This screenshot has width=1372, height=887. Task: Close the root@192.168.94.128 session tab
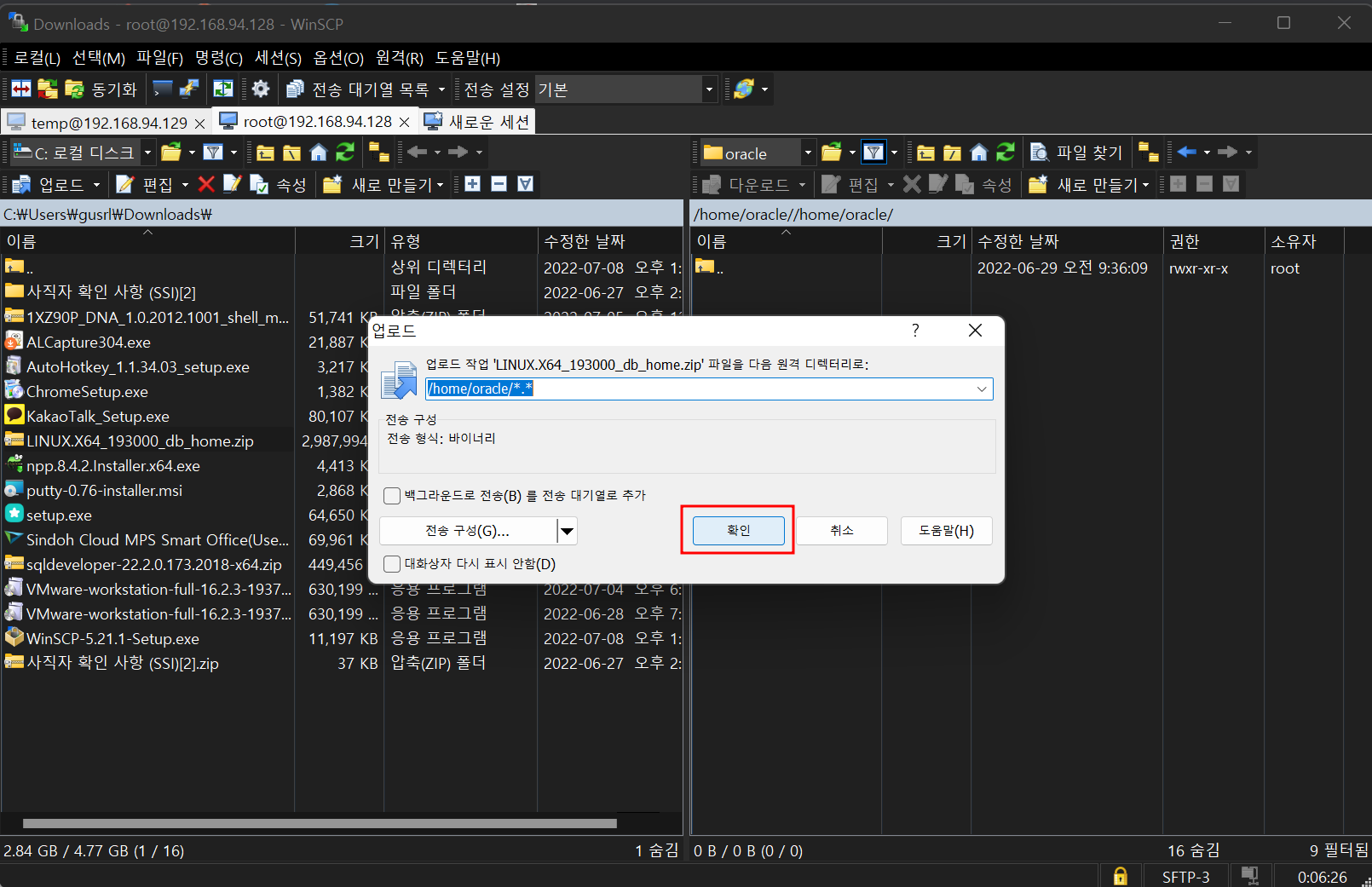tap(405, 123)
